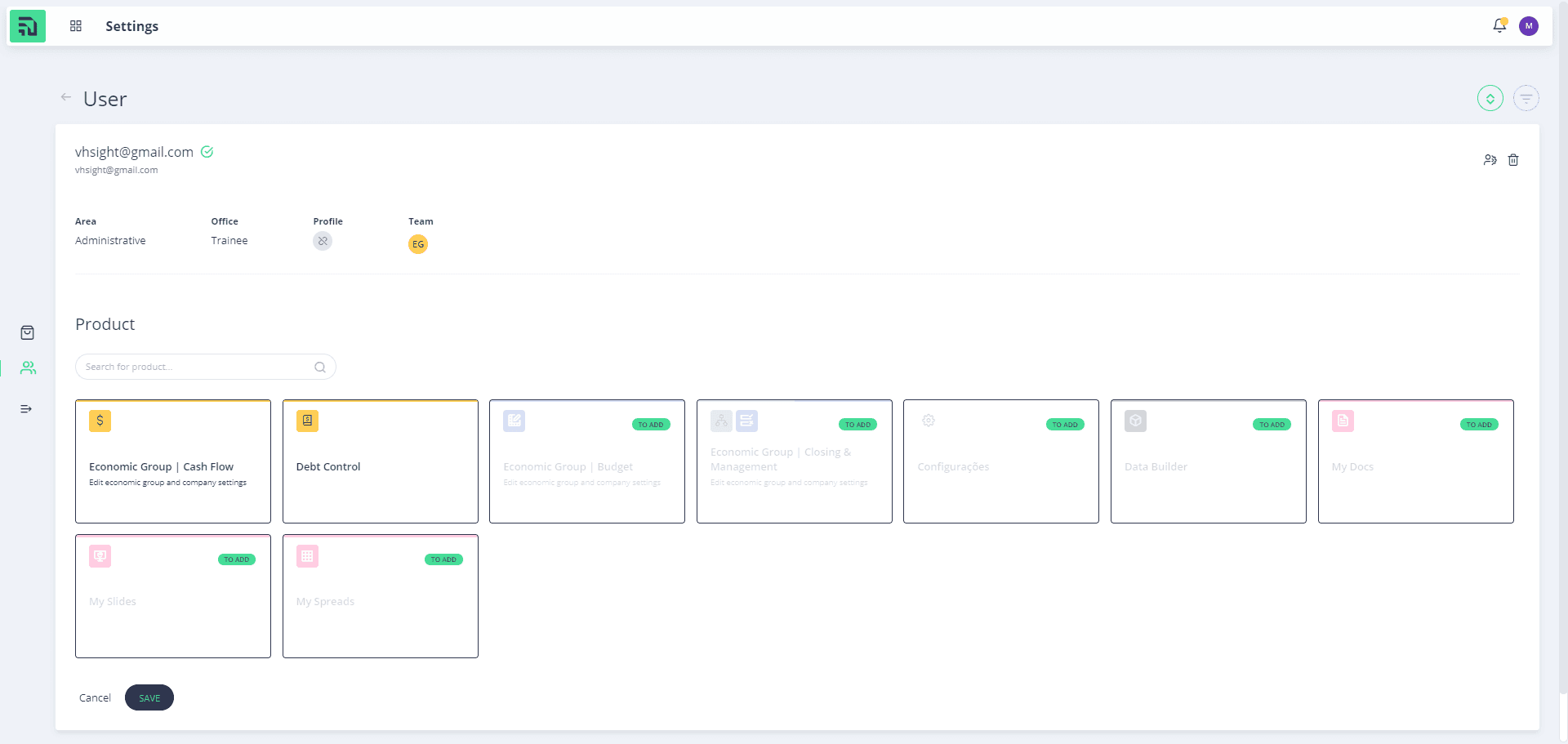Viewport: 1568px width, 744px height.
Task: Go back using the arrow beside User
Action: point(66,97)
